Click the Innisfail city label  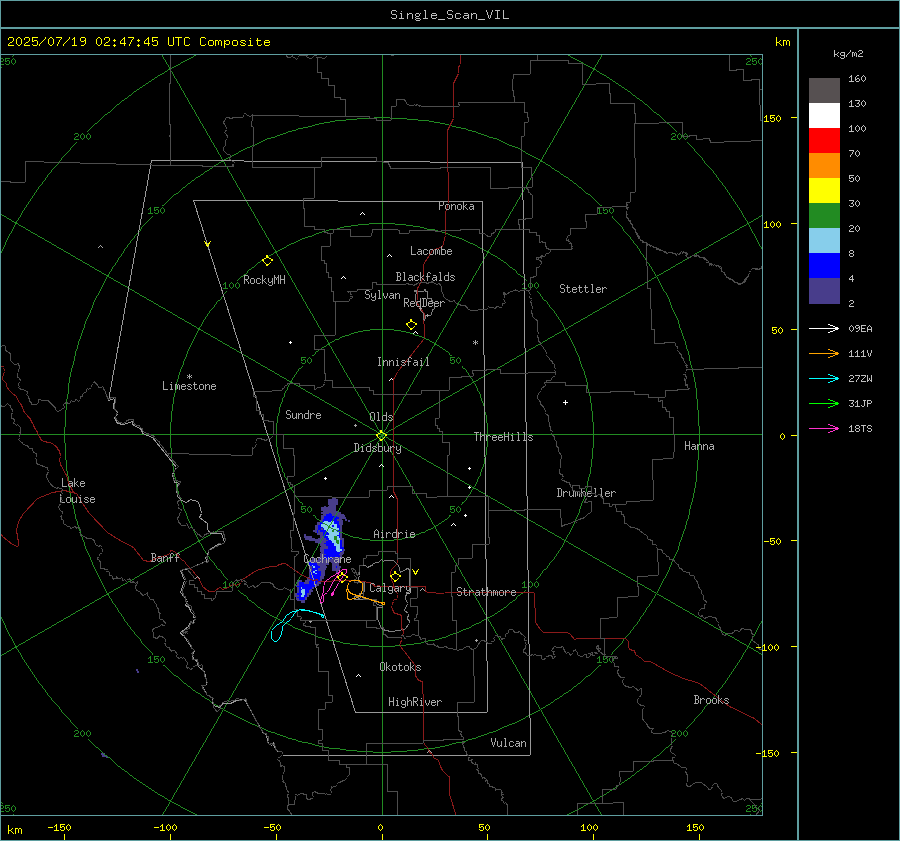tap(403, 362)
